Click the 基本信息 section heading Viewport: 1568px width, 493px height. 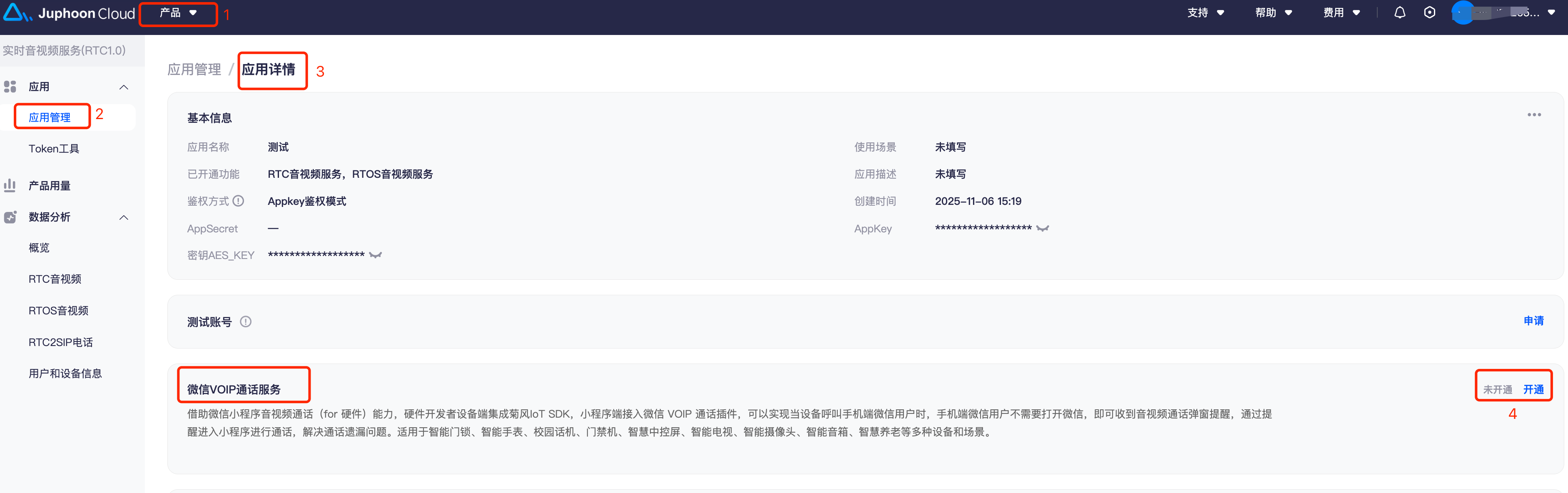click(x=209, y=118)
